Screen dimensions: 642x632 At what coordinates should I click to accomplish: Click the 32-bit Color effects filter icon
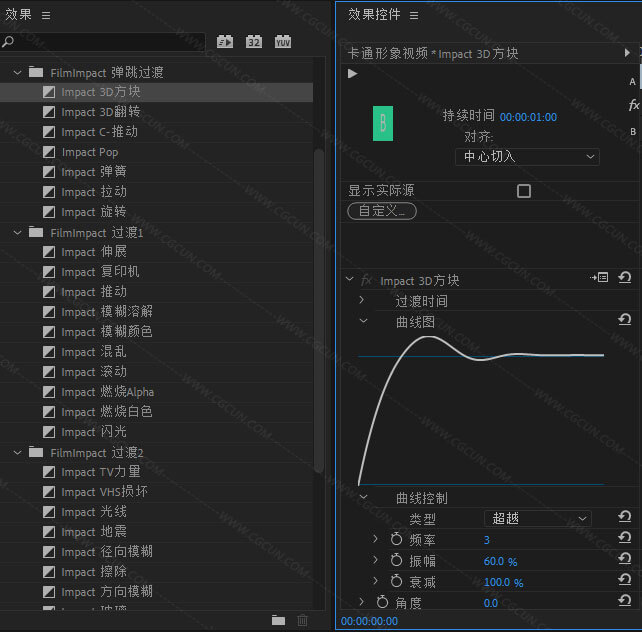pos(254,42)
